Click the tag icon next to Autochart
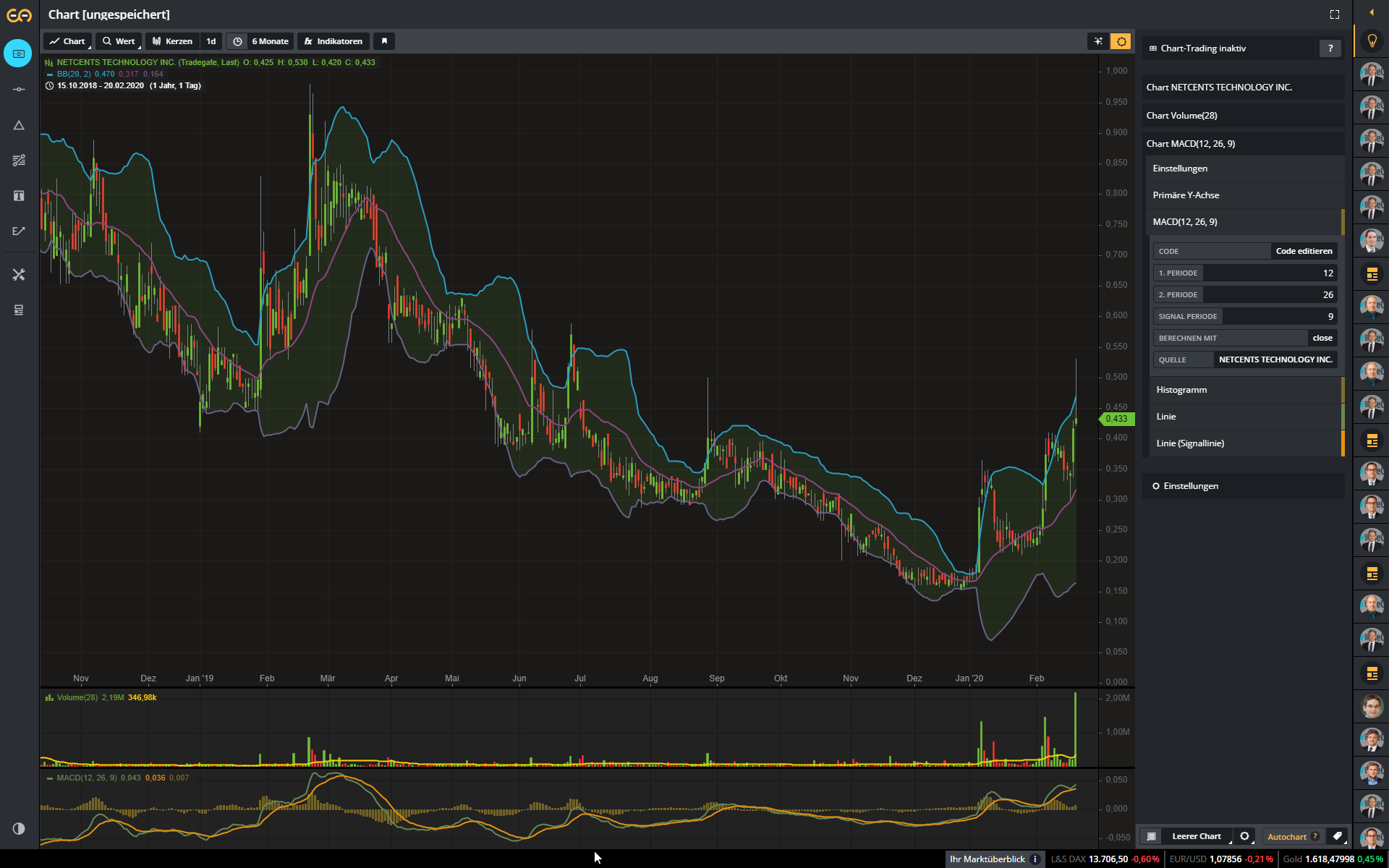The height and width of the screenshot is (868, 1389). pos(1337,836)
